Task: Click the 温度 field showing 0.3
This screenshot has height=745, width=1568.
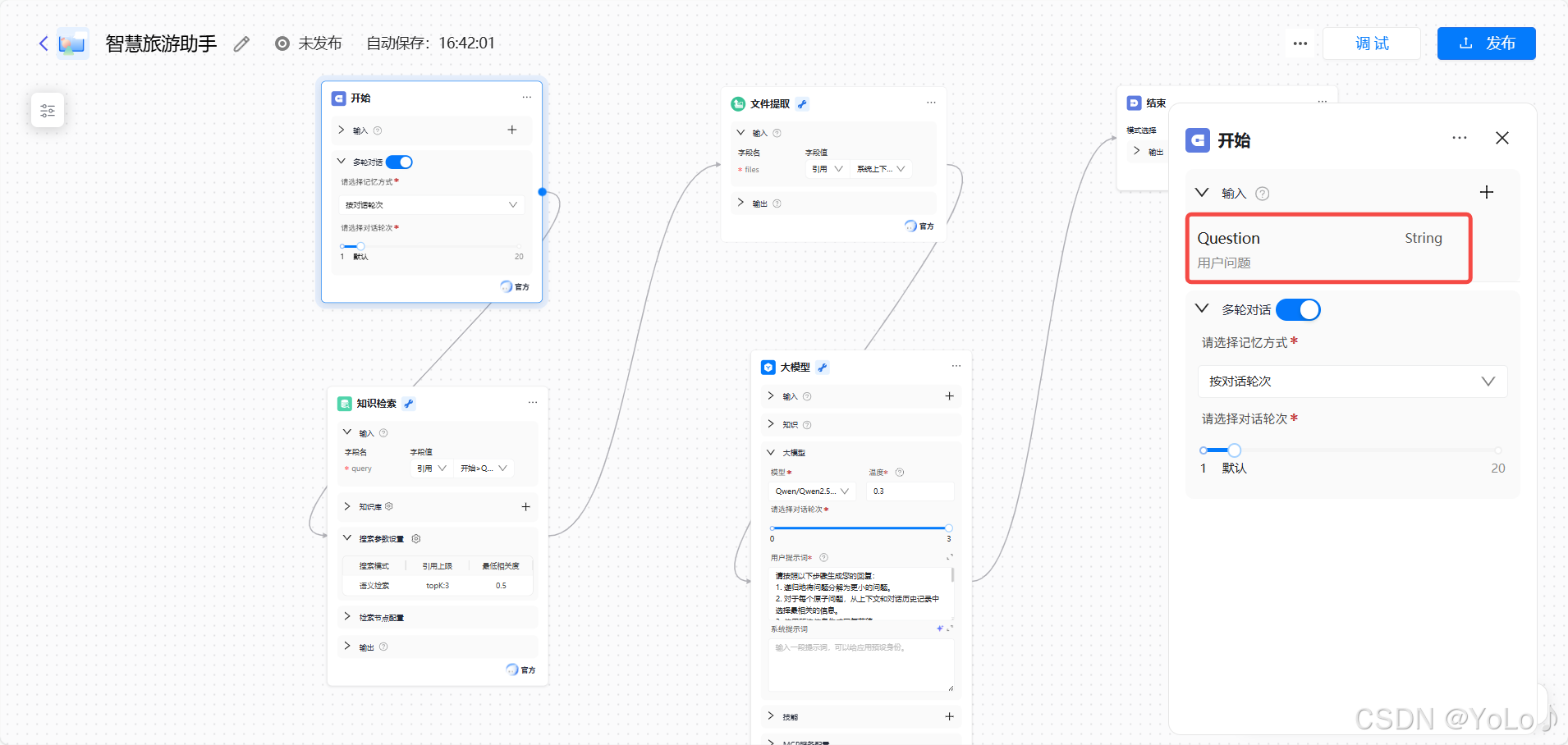Action: (x=910, y=491)
